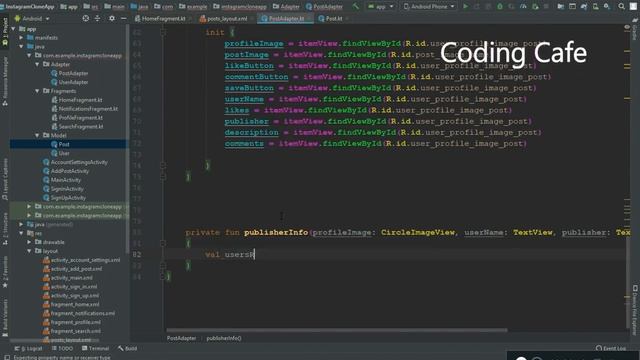
Task: Open HomeFragment.kt from project tree
Action: tap(80, 100)
